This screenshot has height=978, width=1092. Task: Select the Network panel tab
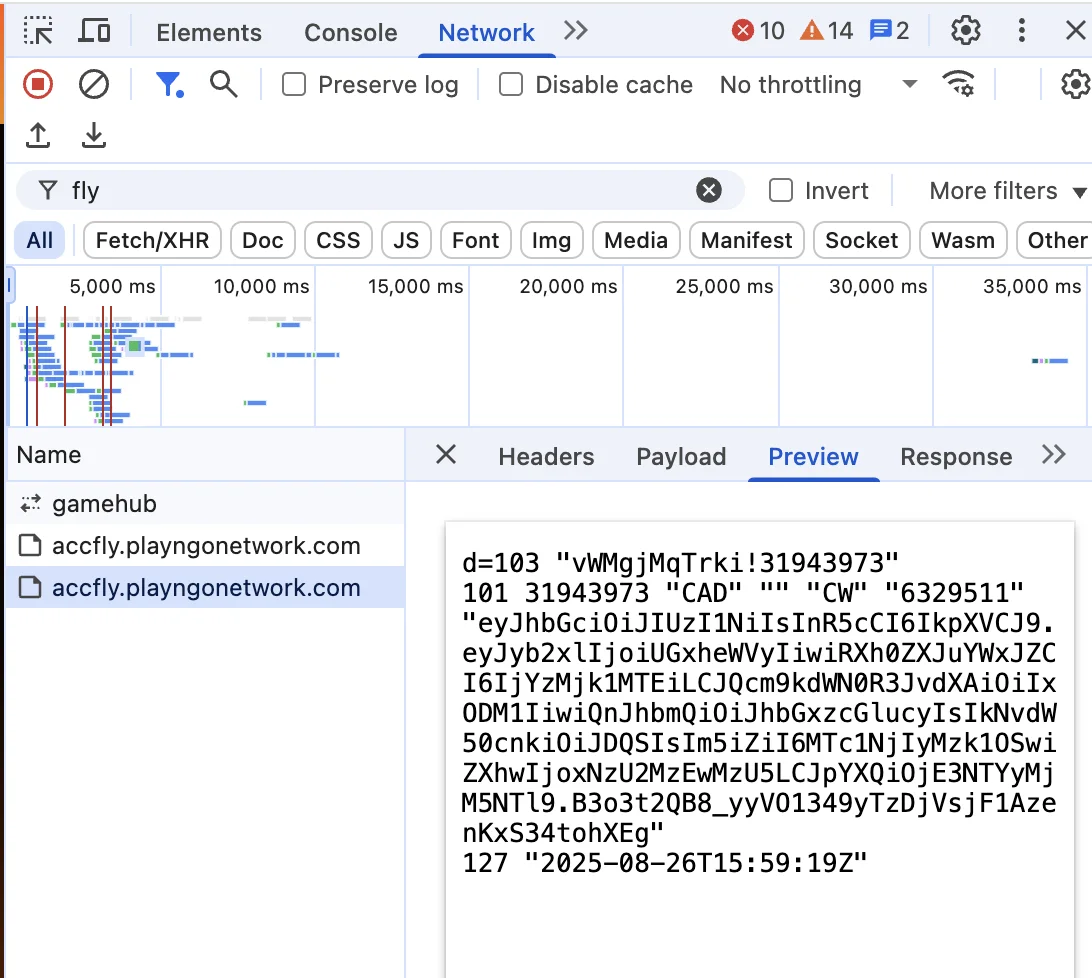486,32
